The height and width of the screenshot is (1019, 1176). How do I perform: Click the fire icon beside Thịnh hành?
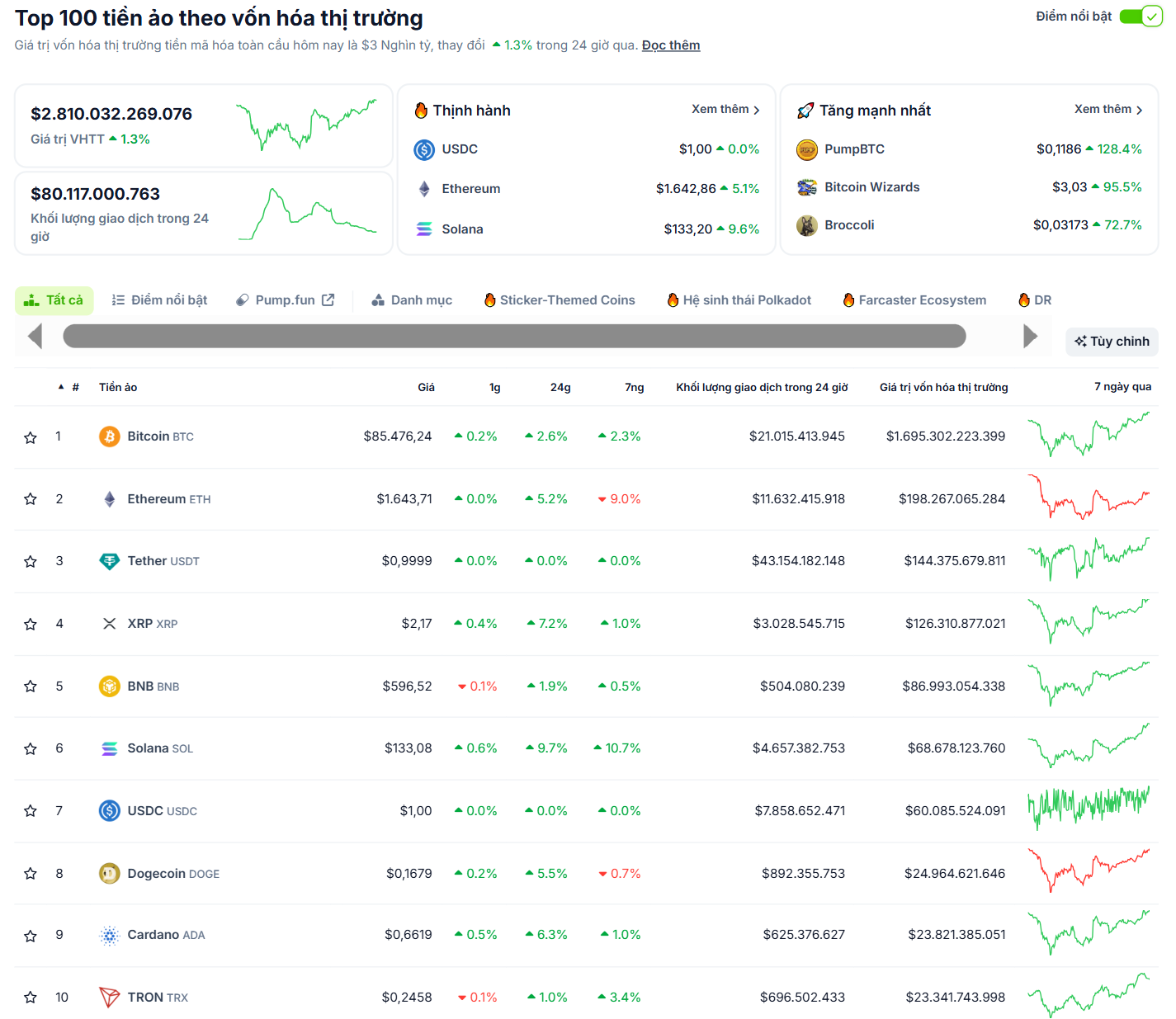click(x=421, y=111)
